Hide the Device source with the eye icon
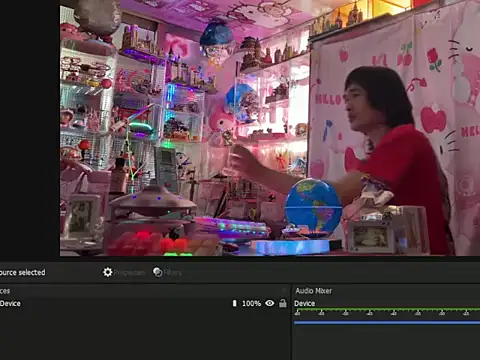This screenshot has height=360, width=480. click(x=270, y=303)
